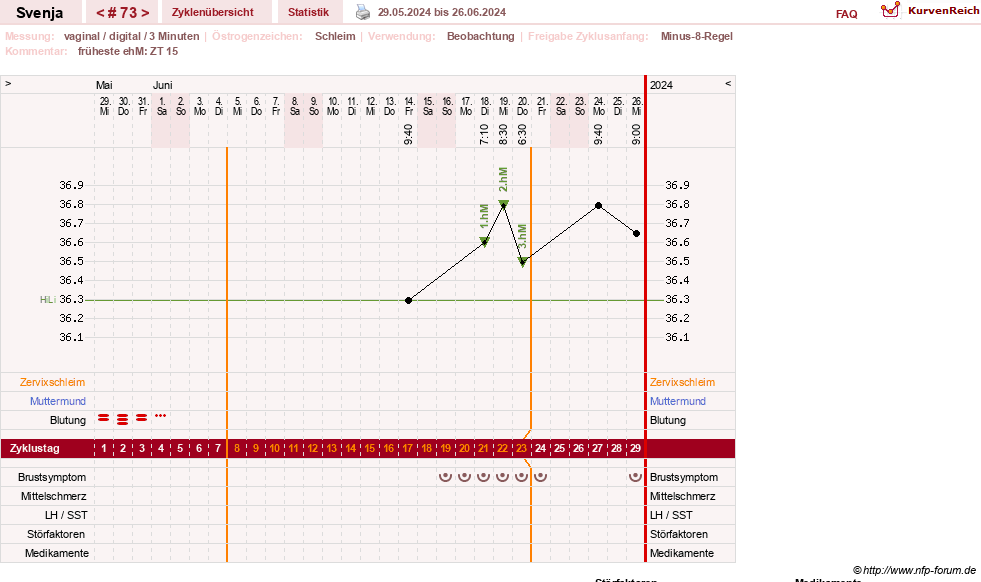Click the 2024 year label
The height and width of the screenshot is (582, 981).
coord(661,85)
